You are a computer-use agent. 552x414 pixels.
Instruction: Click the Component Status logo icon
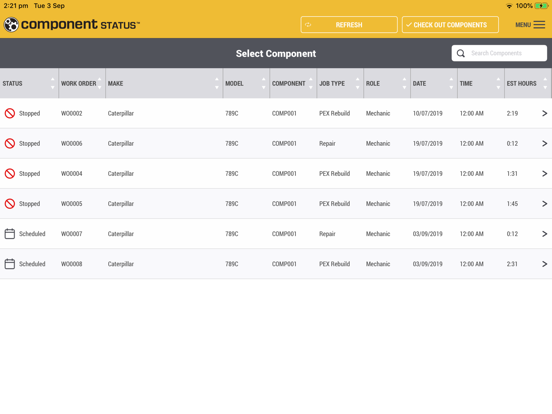[11, 25]
